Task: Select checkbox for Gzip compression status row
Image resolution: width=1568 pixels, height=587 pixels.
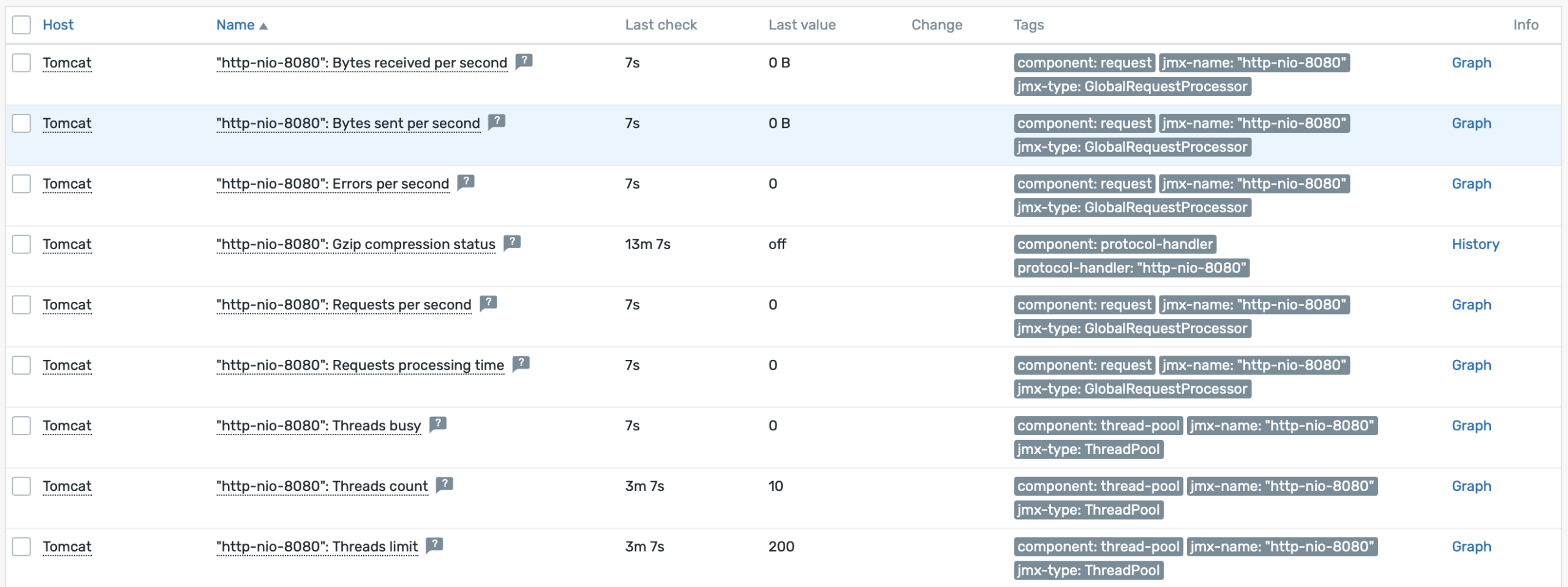Action: pyautogui.click(x=21, y=244)
